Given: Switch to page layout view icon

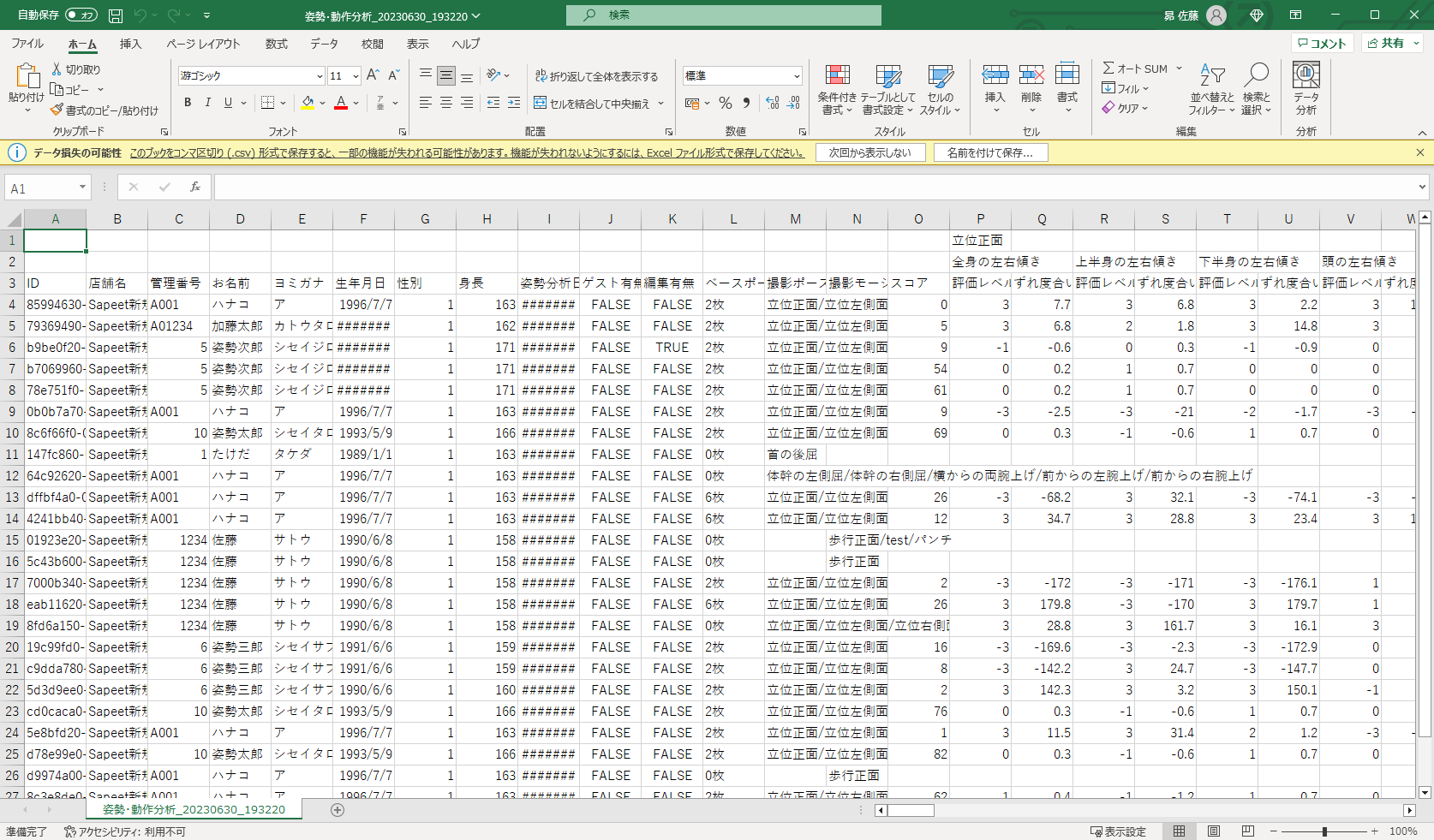Looking at the screenshot, I should tap(1214, 831).
